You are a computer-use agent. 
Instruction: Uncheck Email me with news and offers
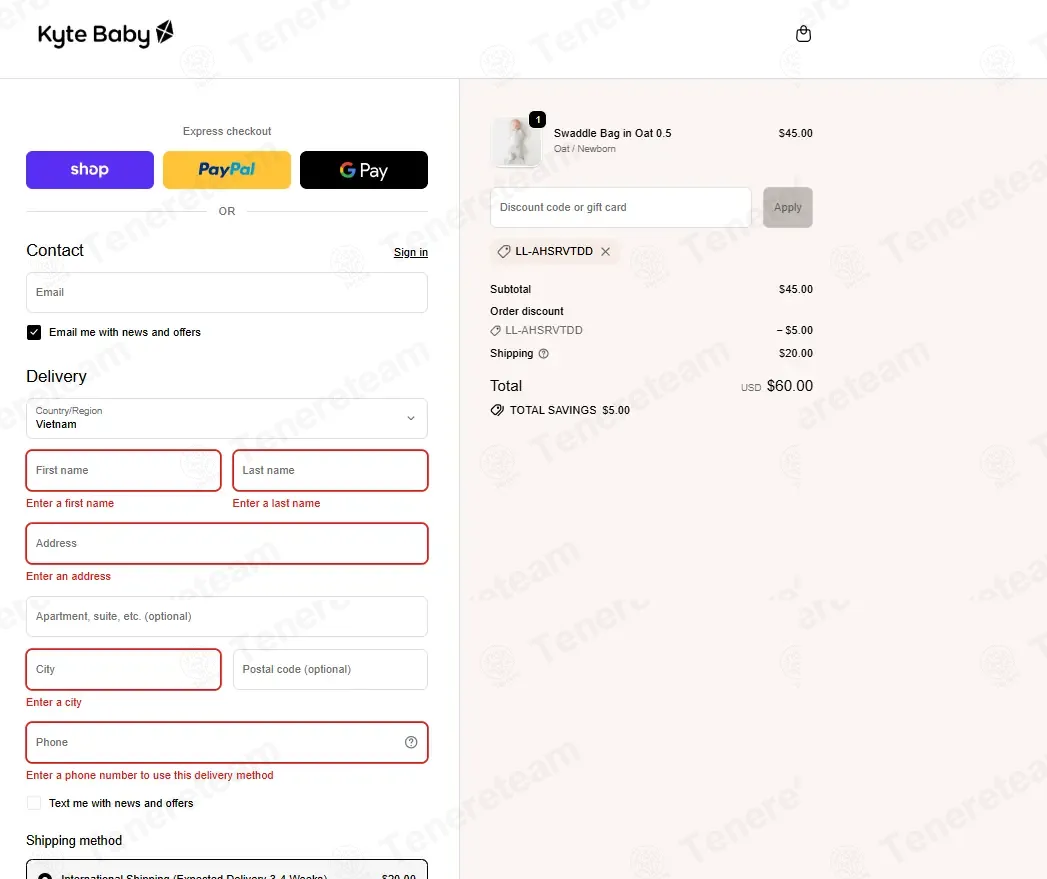(34, 332)
